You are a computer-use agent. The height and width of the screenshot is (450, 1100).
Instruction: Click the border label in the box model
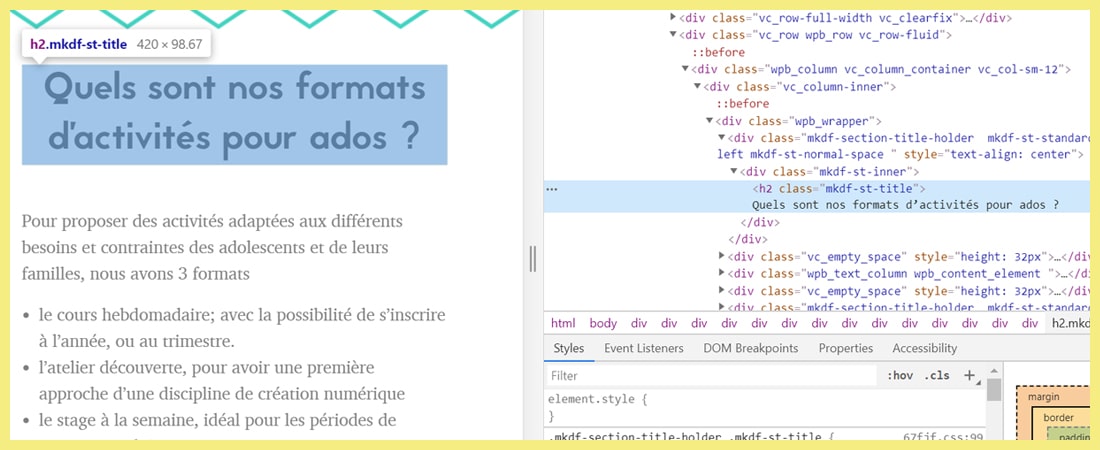[1058, 418]
